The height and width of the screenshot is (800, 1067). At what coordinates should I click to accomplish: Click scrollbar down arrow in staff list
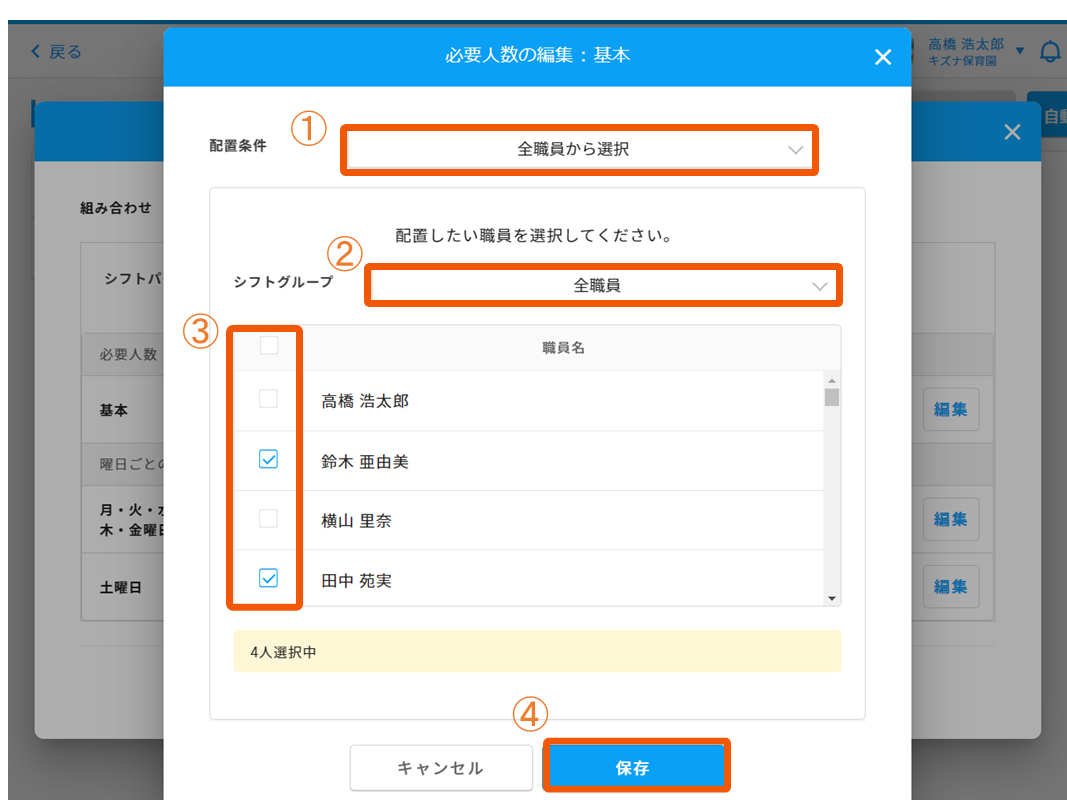(x=831, y=597)
